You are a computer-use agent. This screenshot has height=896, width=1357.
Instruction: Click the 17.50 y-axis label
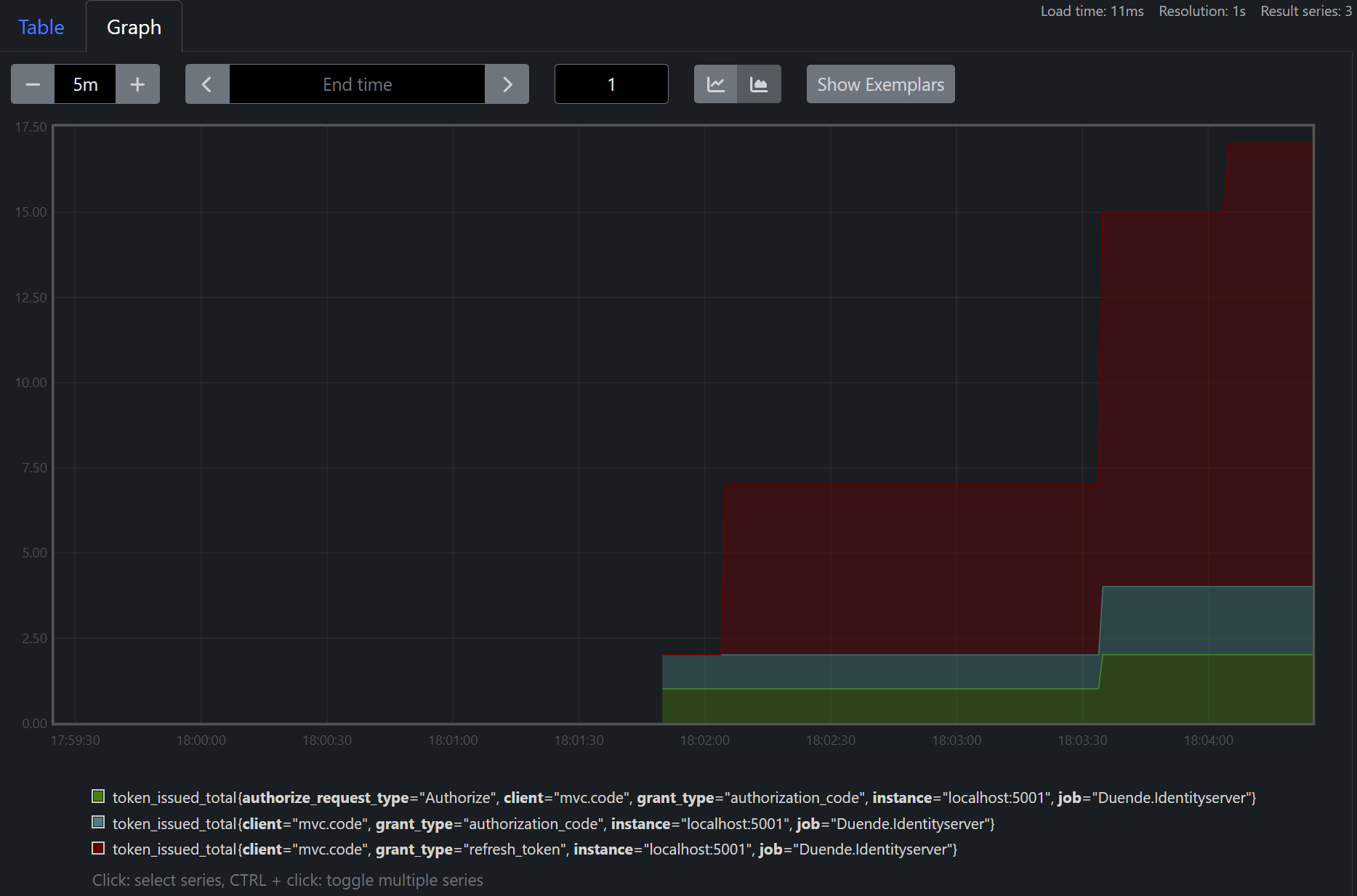[31, 127]
